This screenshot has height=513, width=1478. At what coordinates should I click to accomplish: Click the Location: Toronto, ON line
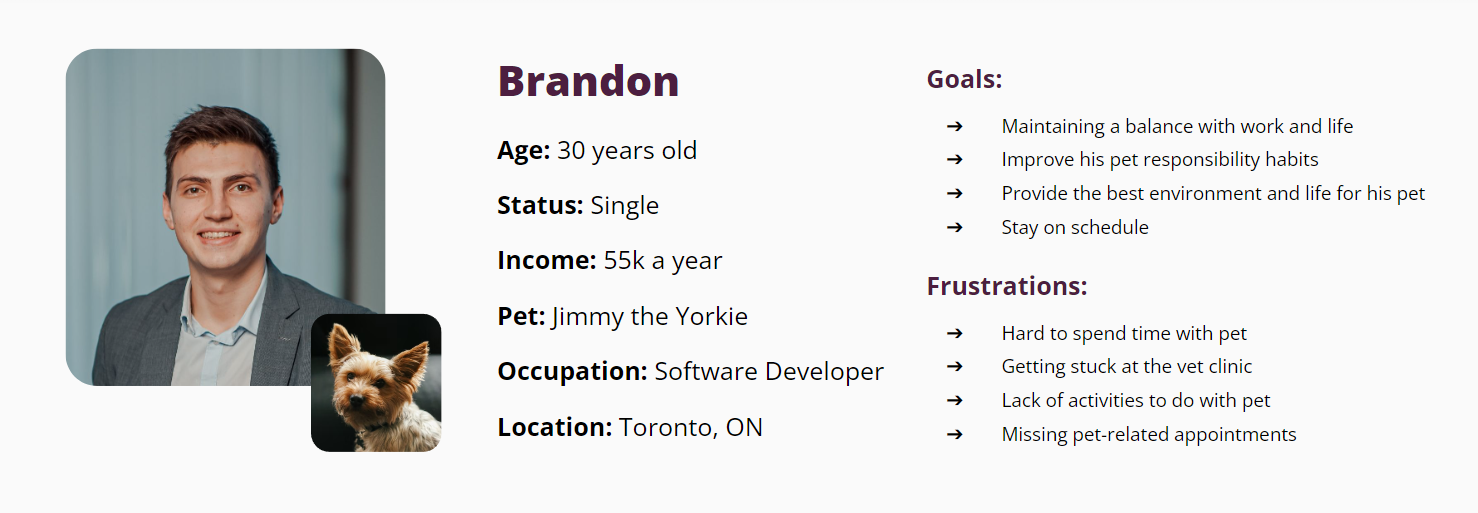[630, 428]
